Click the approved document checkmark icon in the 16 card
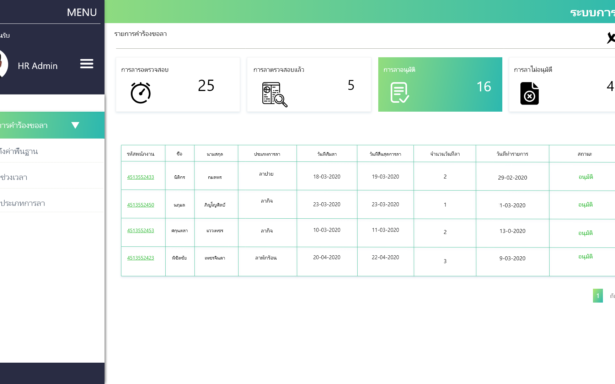This screenshot has width=615, height=384. pyautogui.click(x=399, y=93)
